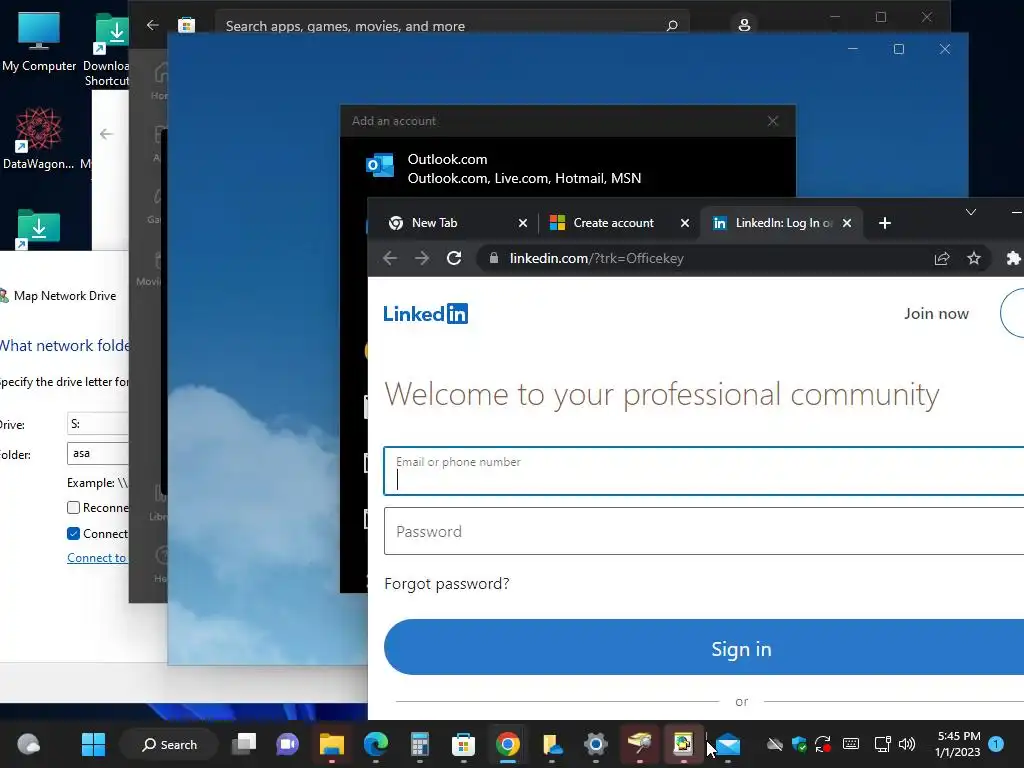The image size is (1024, 768).
Task: Click the taskbar Search box
Action: click(169, 744)
